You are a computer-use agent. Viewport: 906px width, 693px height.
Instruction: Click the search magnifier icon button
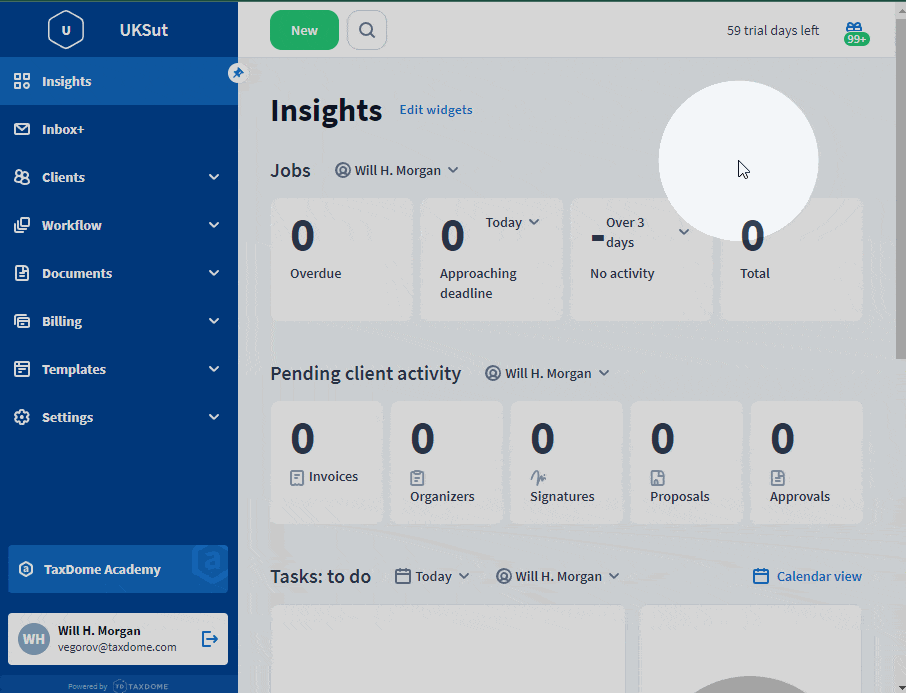coord(367,30)
